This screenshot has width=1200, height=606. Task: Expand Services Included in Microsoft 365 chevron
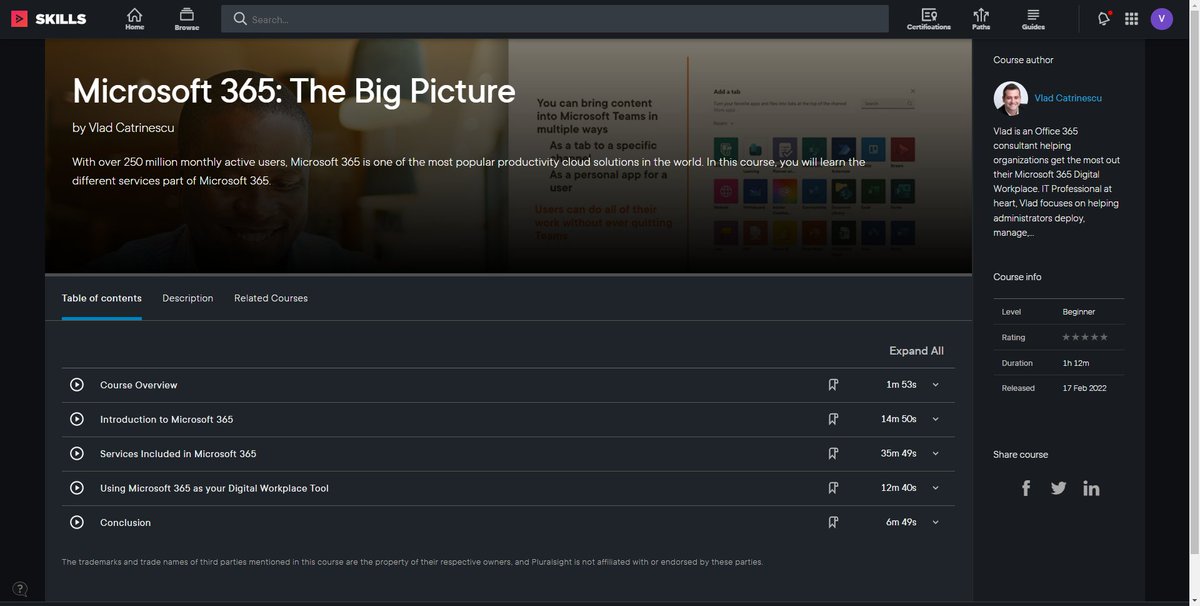(x=936, y=453)
